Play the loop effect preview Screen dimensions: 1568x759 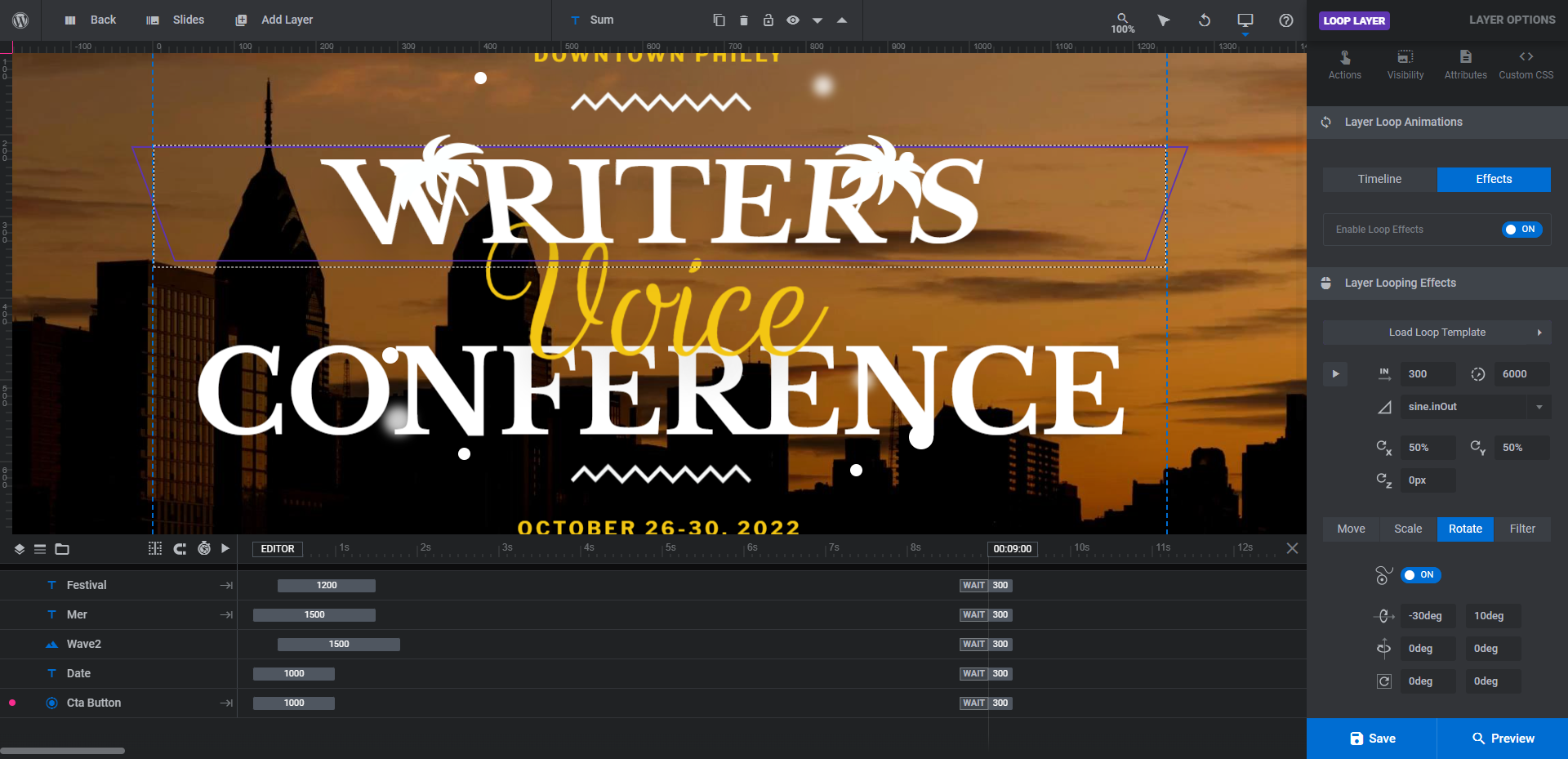(1335, 374)
